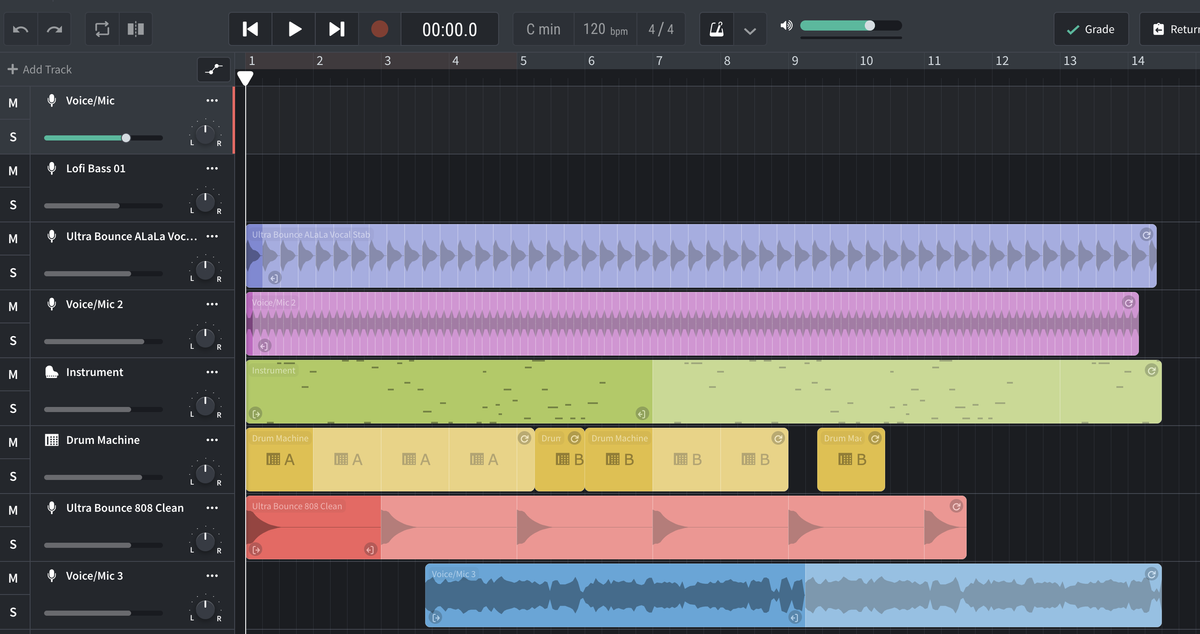Image resolution: width=1200 pixels, height=634 pixels.
Task: Click the Grade button
Action: [x=1091, y=29]
